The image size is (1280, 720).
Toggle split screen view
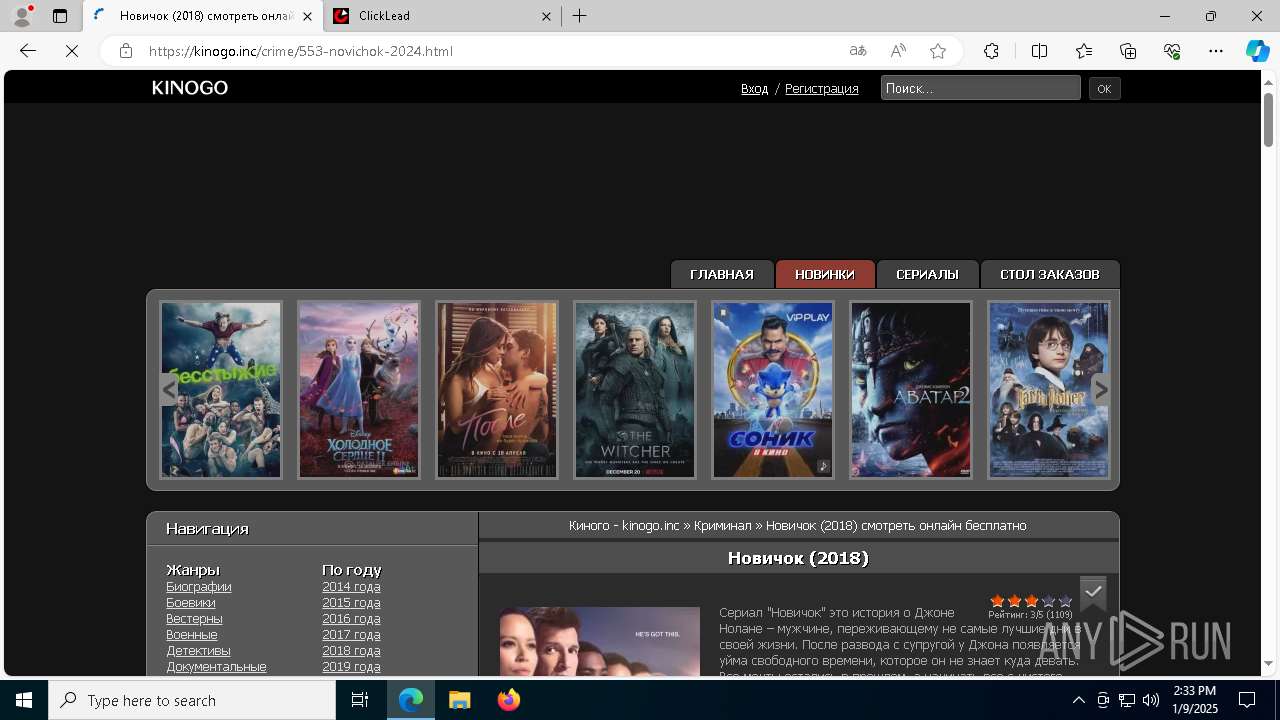click(1039, 51)
